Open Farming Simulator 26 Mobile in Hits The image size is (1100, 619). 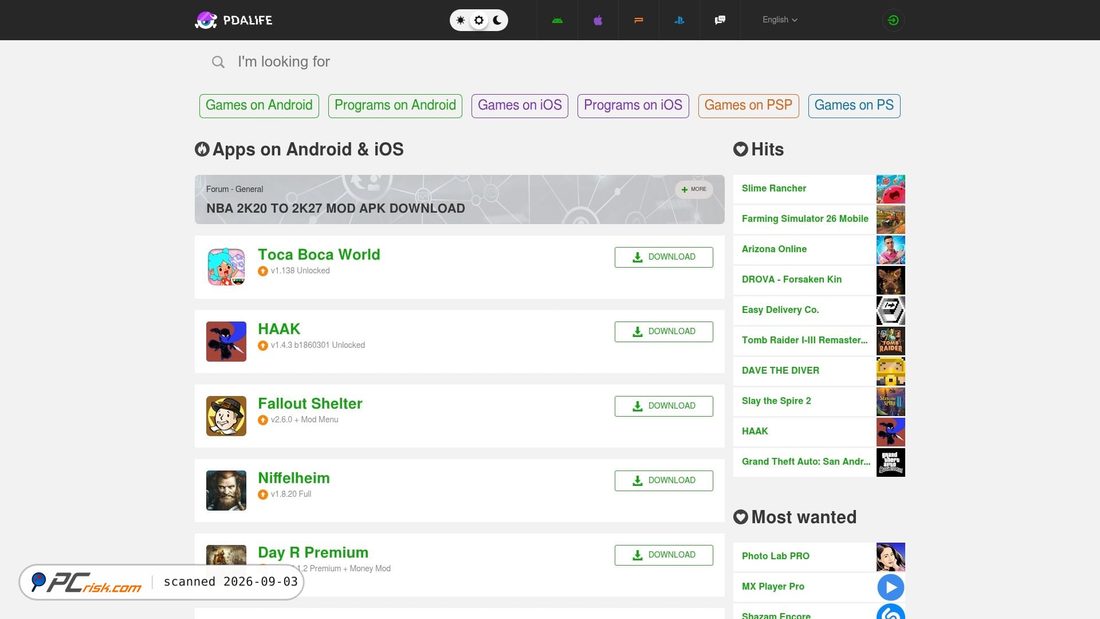point(805,218)
